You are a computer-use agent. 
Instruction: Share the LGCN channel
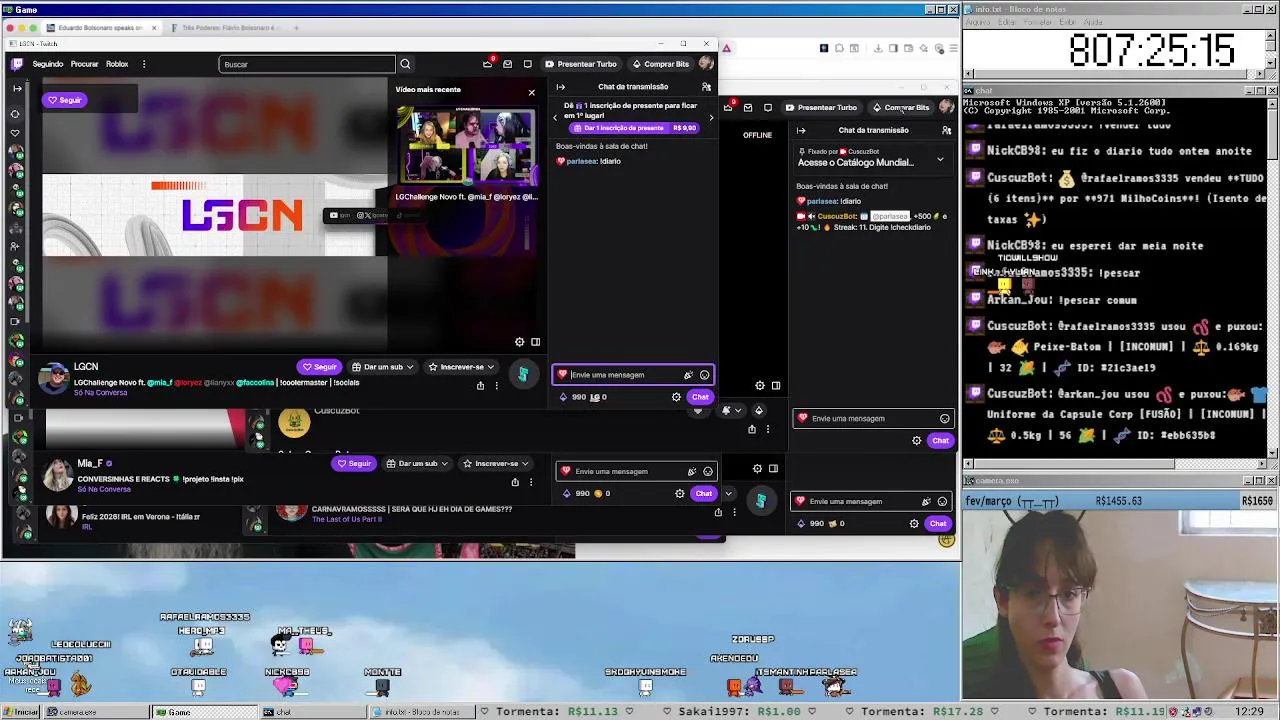(x=480, y=385)
